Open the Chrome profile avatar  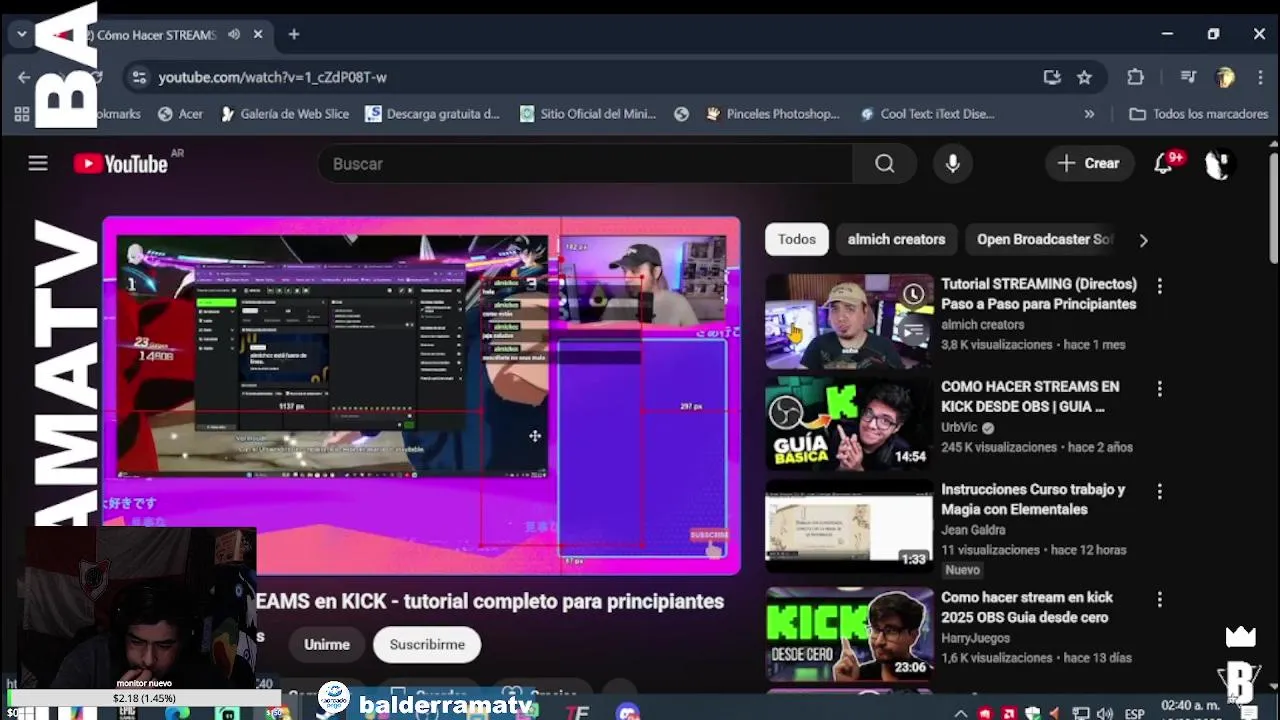[x=1225, y=77]
